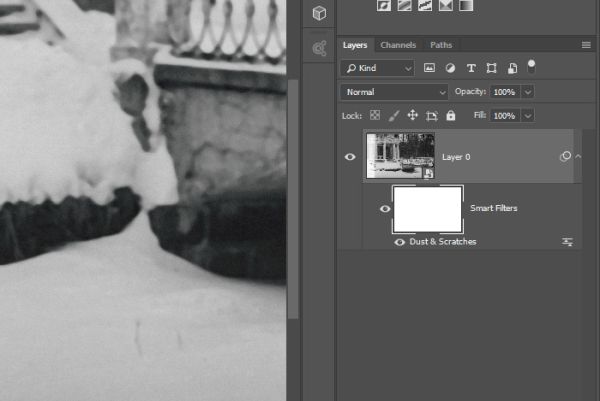The height and width of the screenshot is (401, 600).
Task: Hide Layer 0 using eye icon
Action: [350, 157]
